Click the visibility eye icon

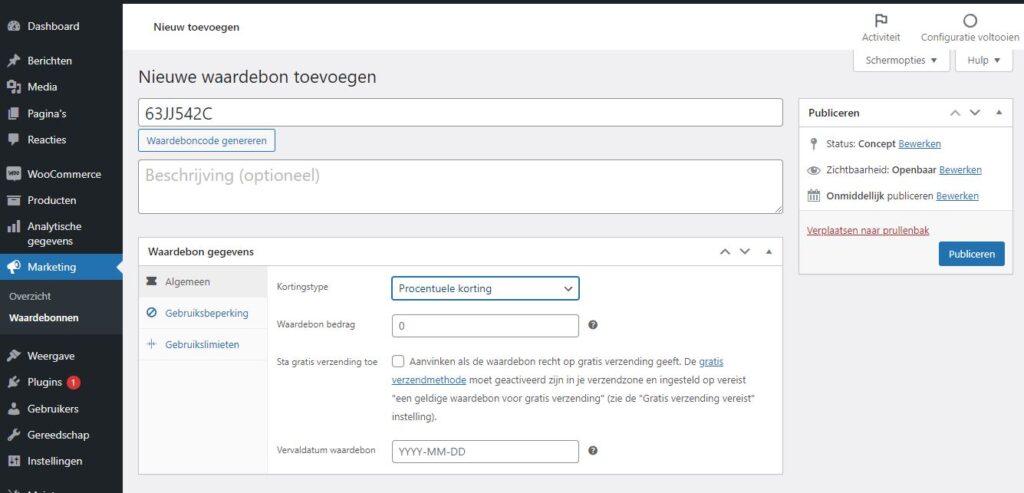(x=813, y=170)
